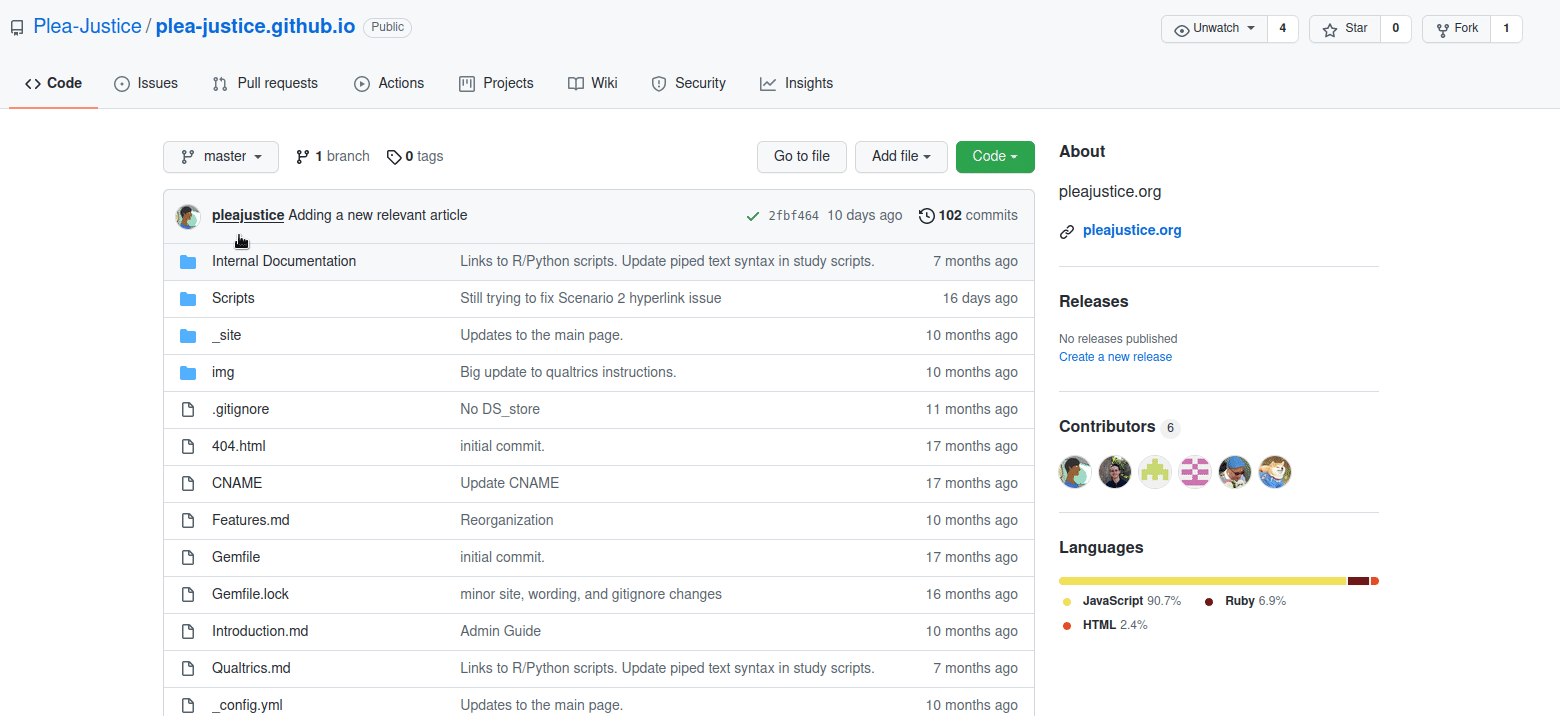Click the first contributor avatar
The image size is (1560, 716).
[1075, 472]
